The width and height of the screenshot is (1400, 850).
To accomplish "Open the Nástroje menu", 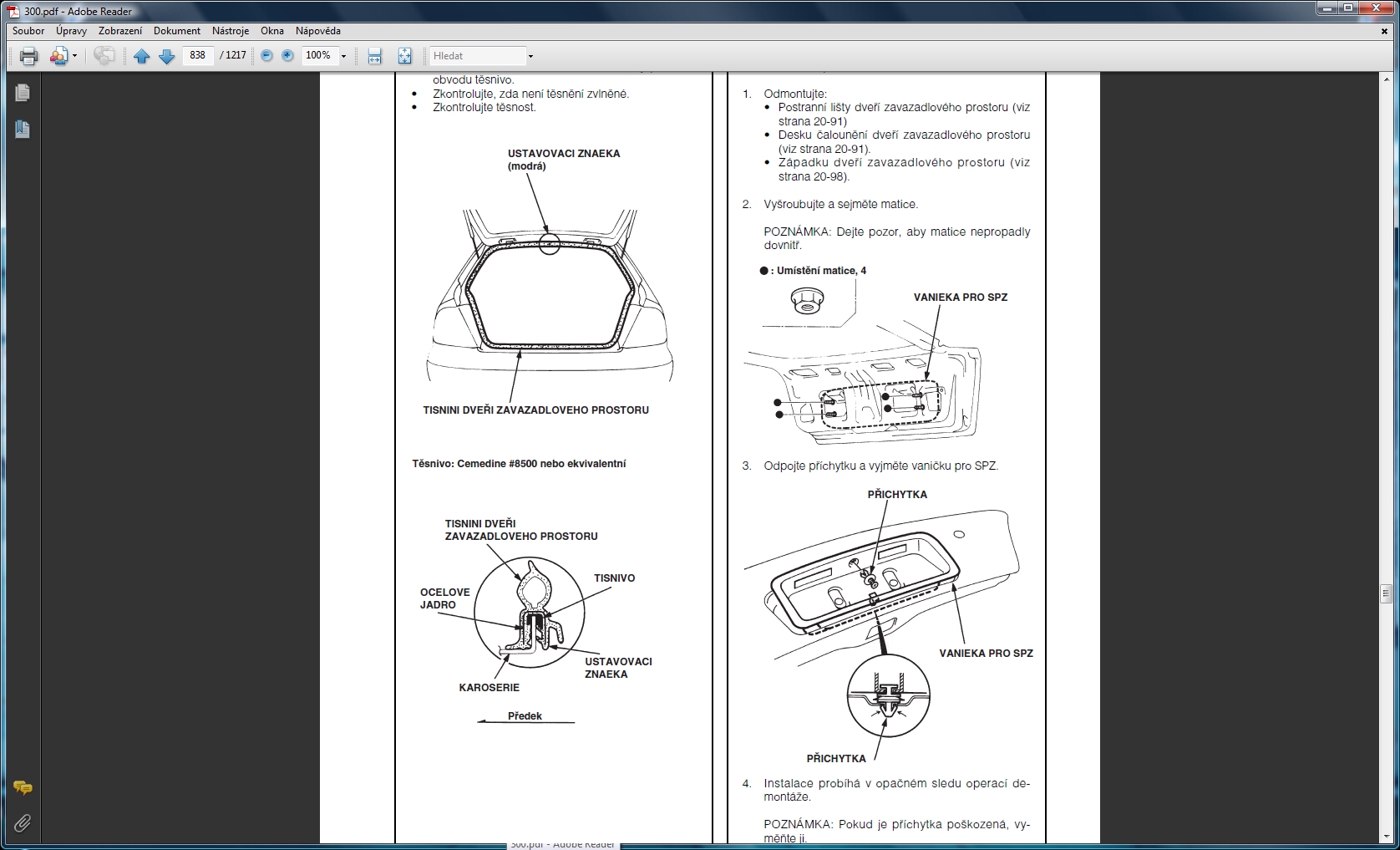I will click(231, 31).
